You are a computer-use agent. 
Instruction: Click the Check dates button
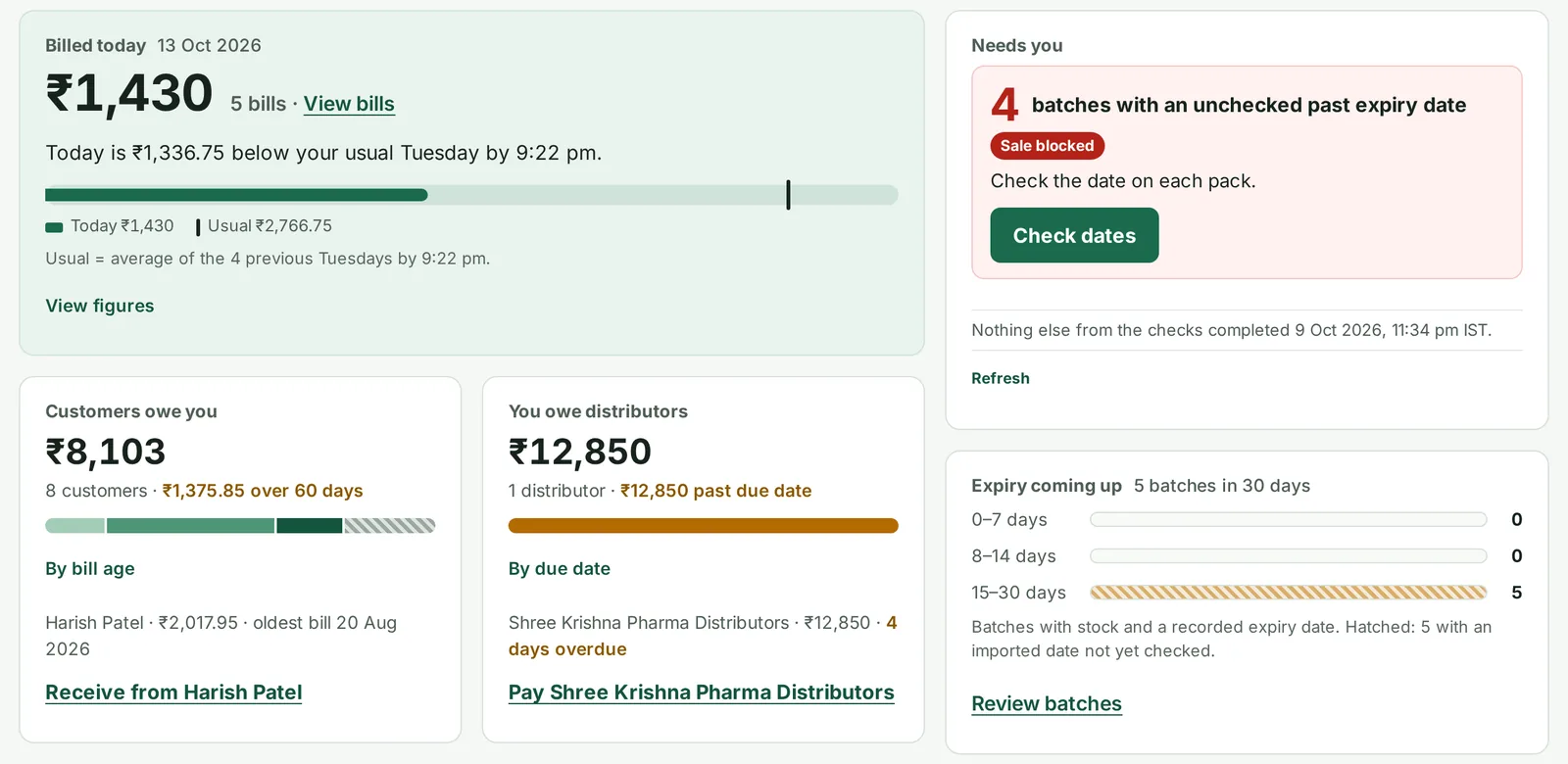[1074, 235]
